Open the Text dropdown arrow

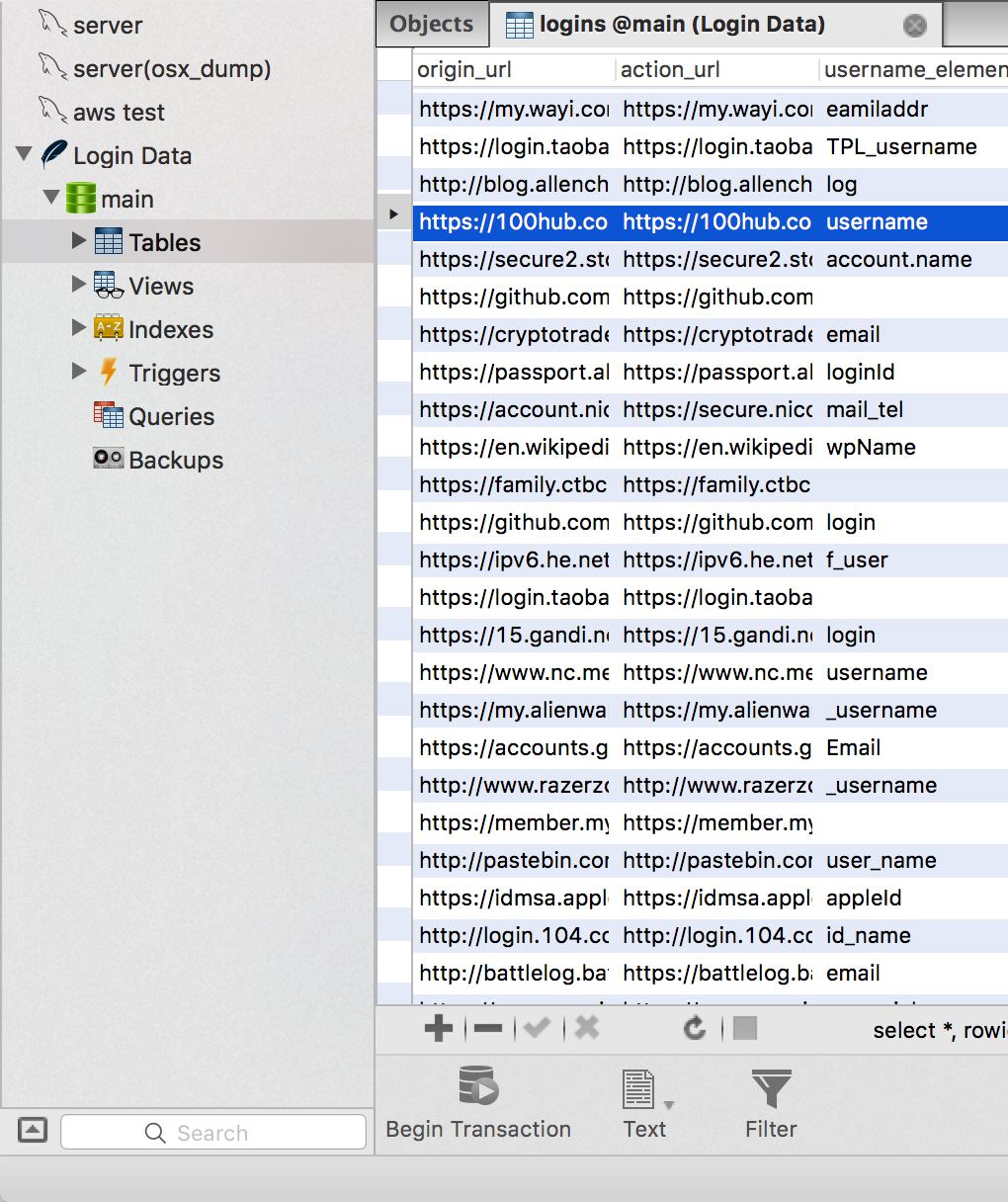click(x=669, y=1105)
